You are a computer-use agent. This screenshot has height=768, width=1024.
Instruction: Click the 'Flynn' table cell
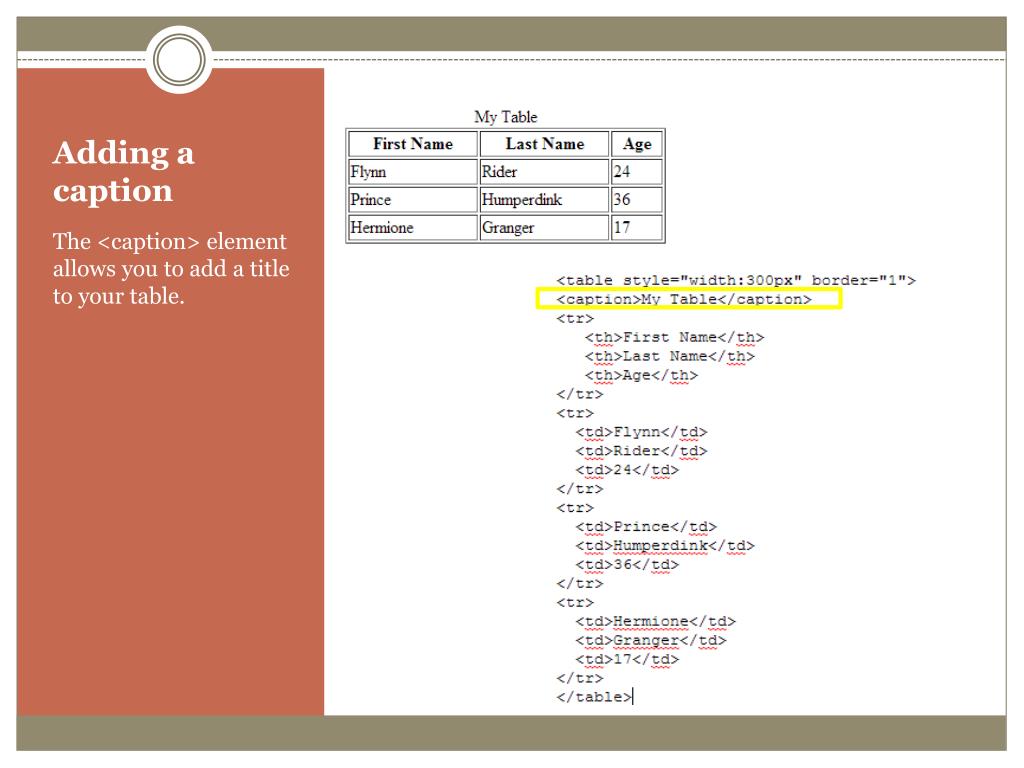[x=413, y=172]
